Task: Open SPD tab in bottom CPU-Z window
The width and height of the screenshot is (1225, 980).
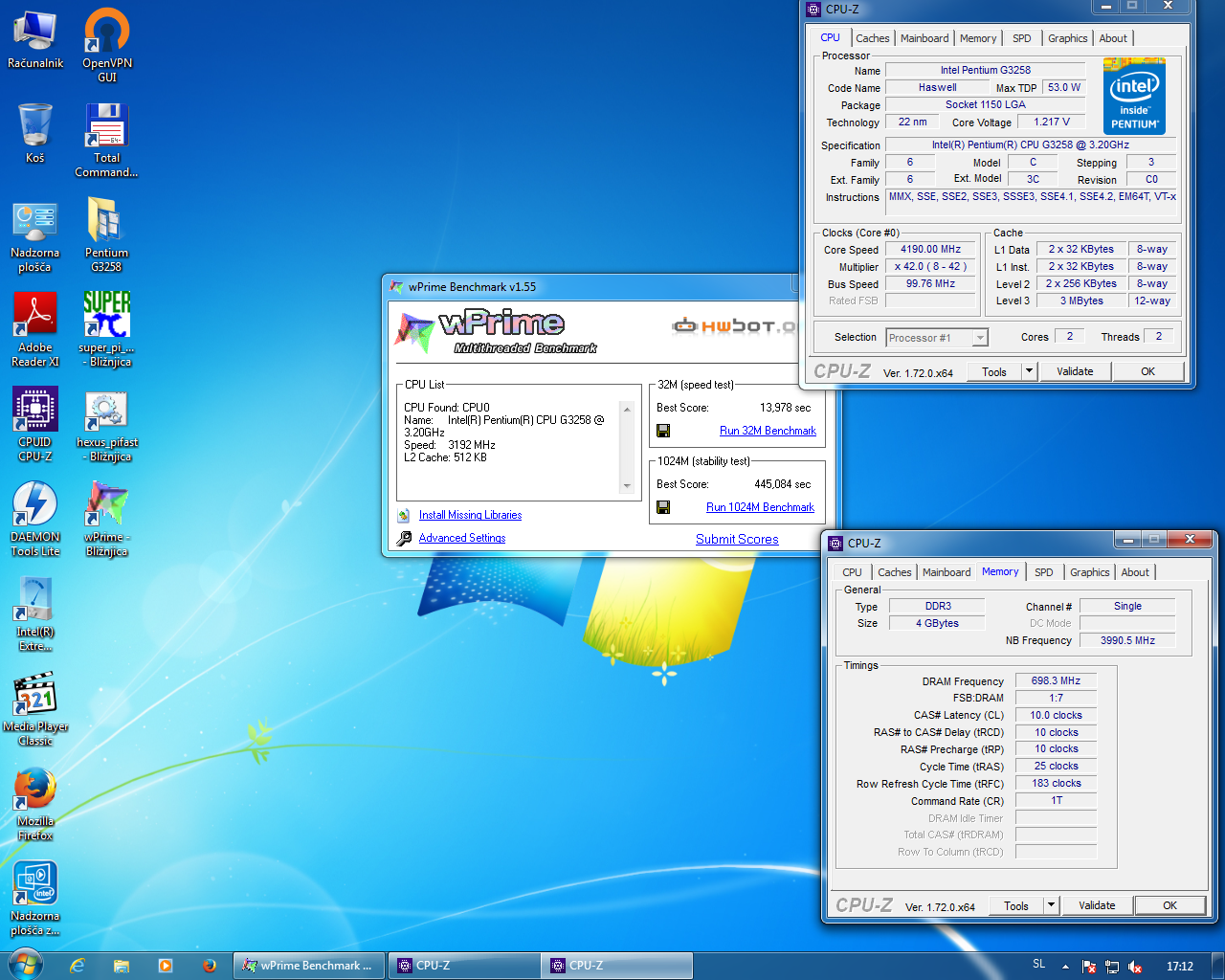Action: tap(1044, 572)
